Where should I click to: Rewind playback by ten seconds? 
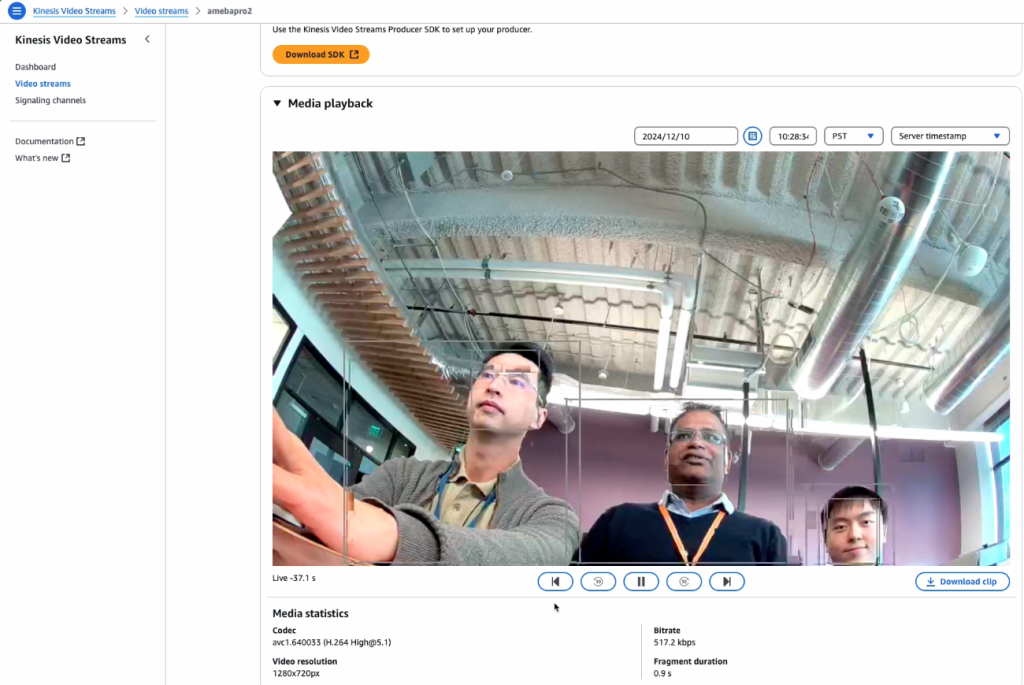point(598,581)
